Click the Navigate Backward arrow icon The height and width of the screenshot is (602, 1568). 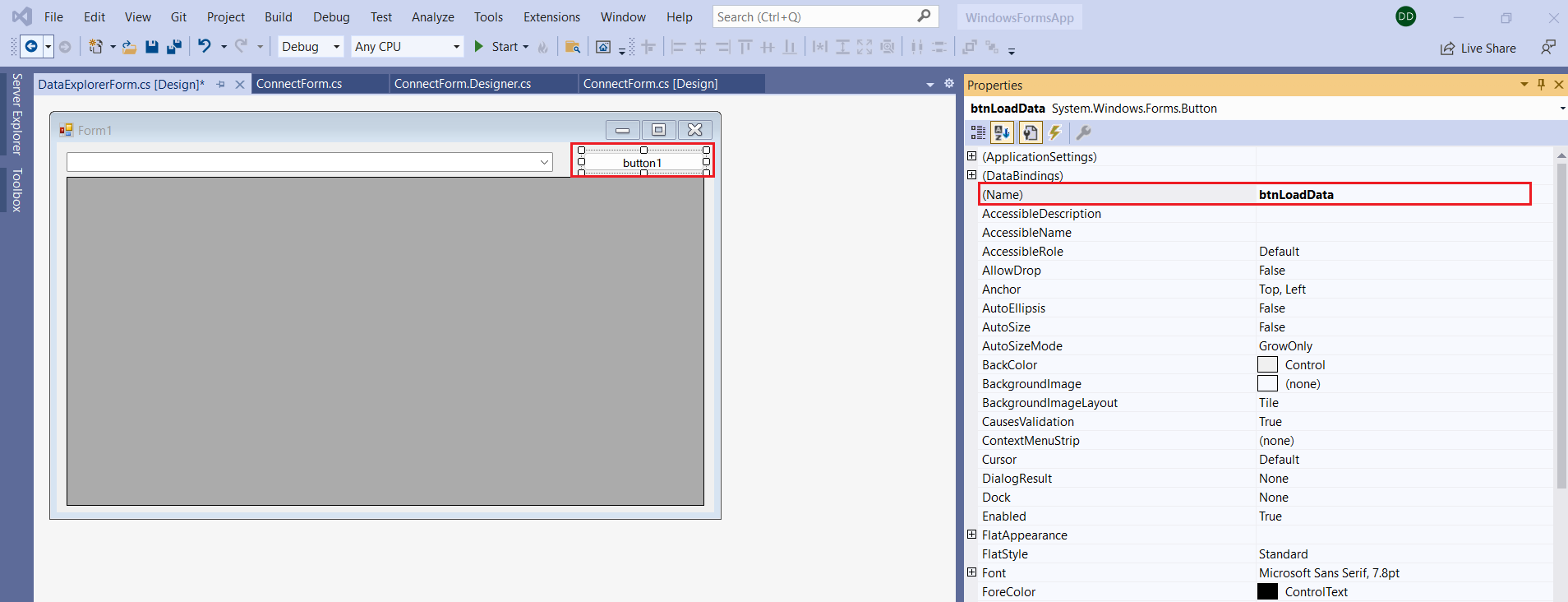coord(31,47)
